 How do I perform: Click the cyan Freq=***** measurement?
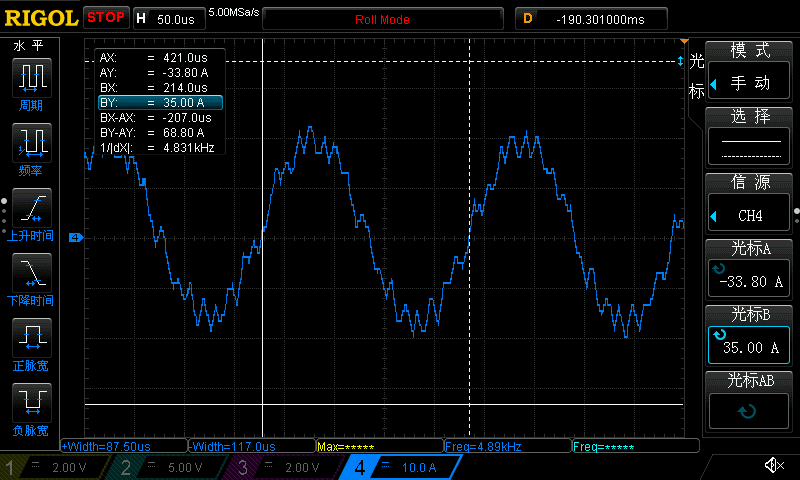tap(636, 446)
